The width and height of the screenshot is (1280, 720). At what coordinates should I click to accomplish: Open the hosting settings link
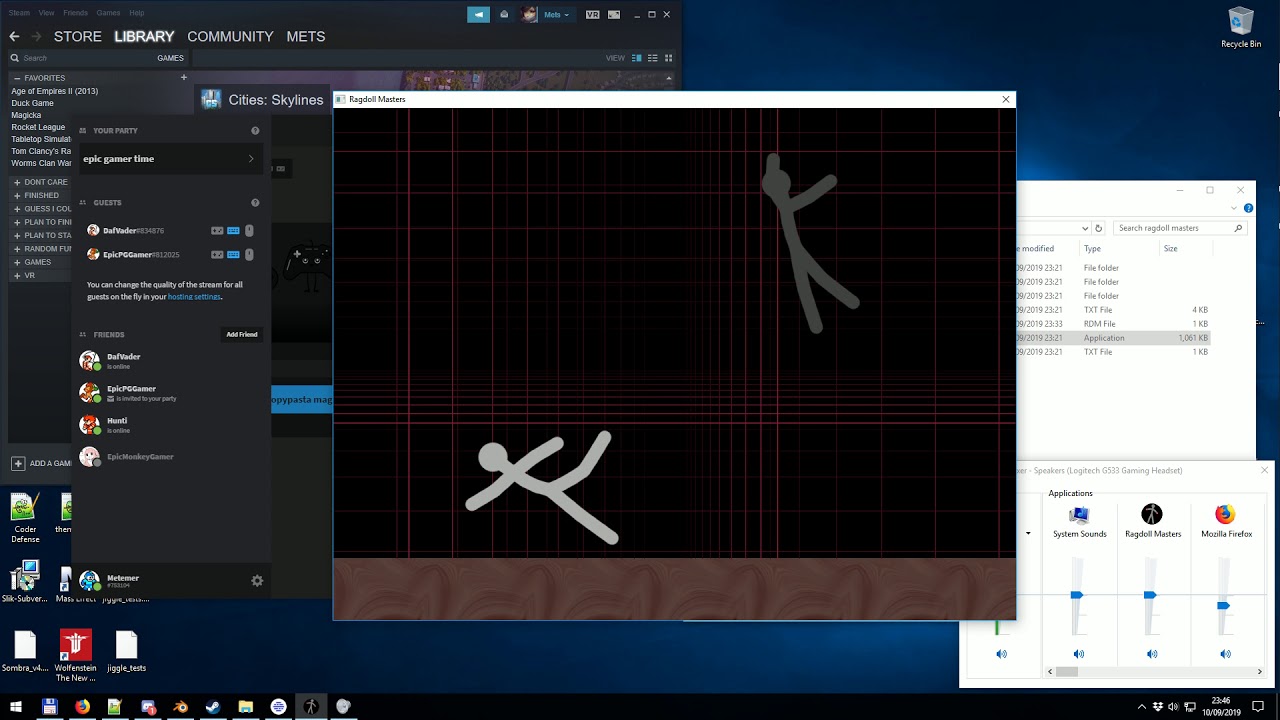[194, 297]
